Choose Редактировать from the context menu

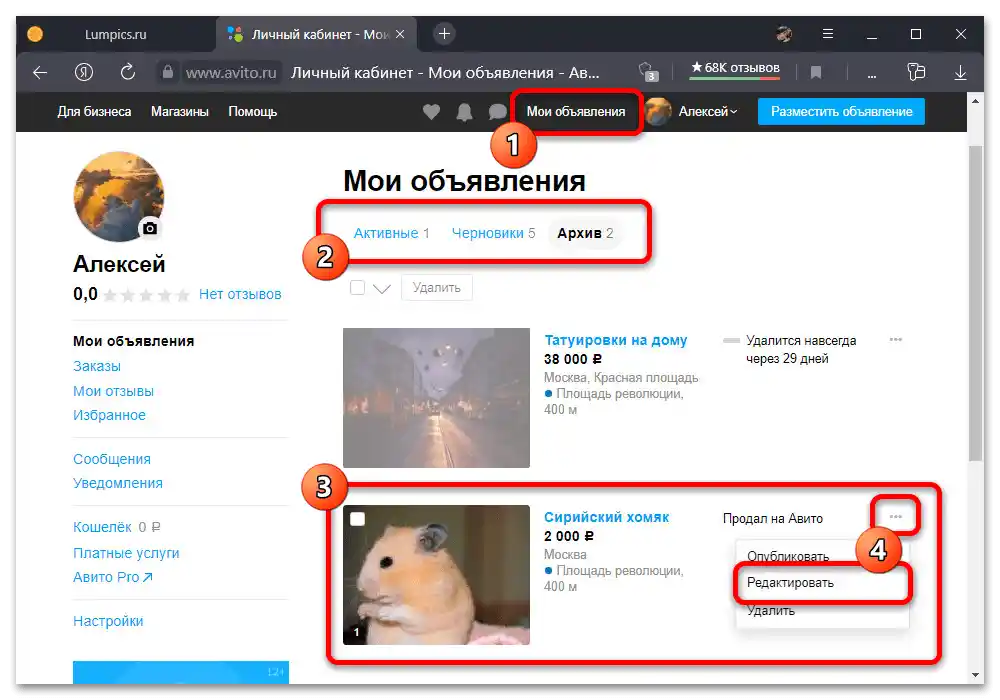tap(790, 583)
